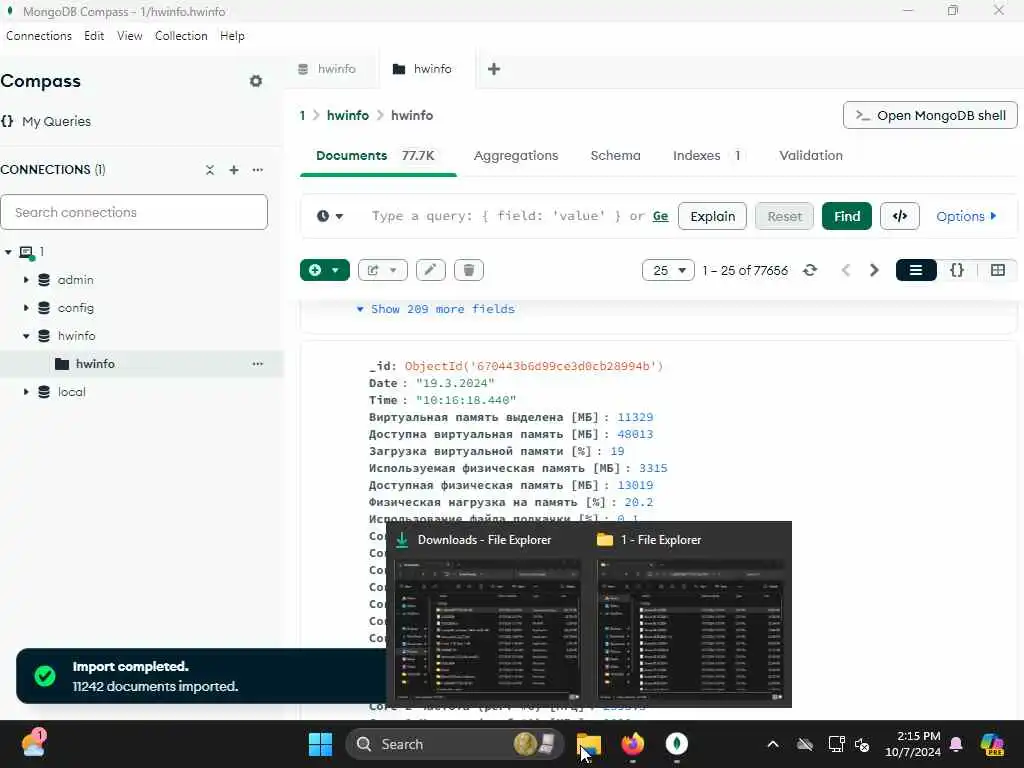Switch to Indexes tab
The image size is (1024, 768).
pyautogui.click(x=707, y=155)
